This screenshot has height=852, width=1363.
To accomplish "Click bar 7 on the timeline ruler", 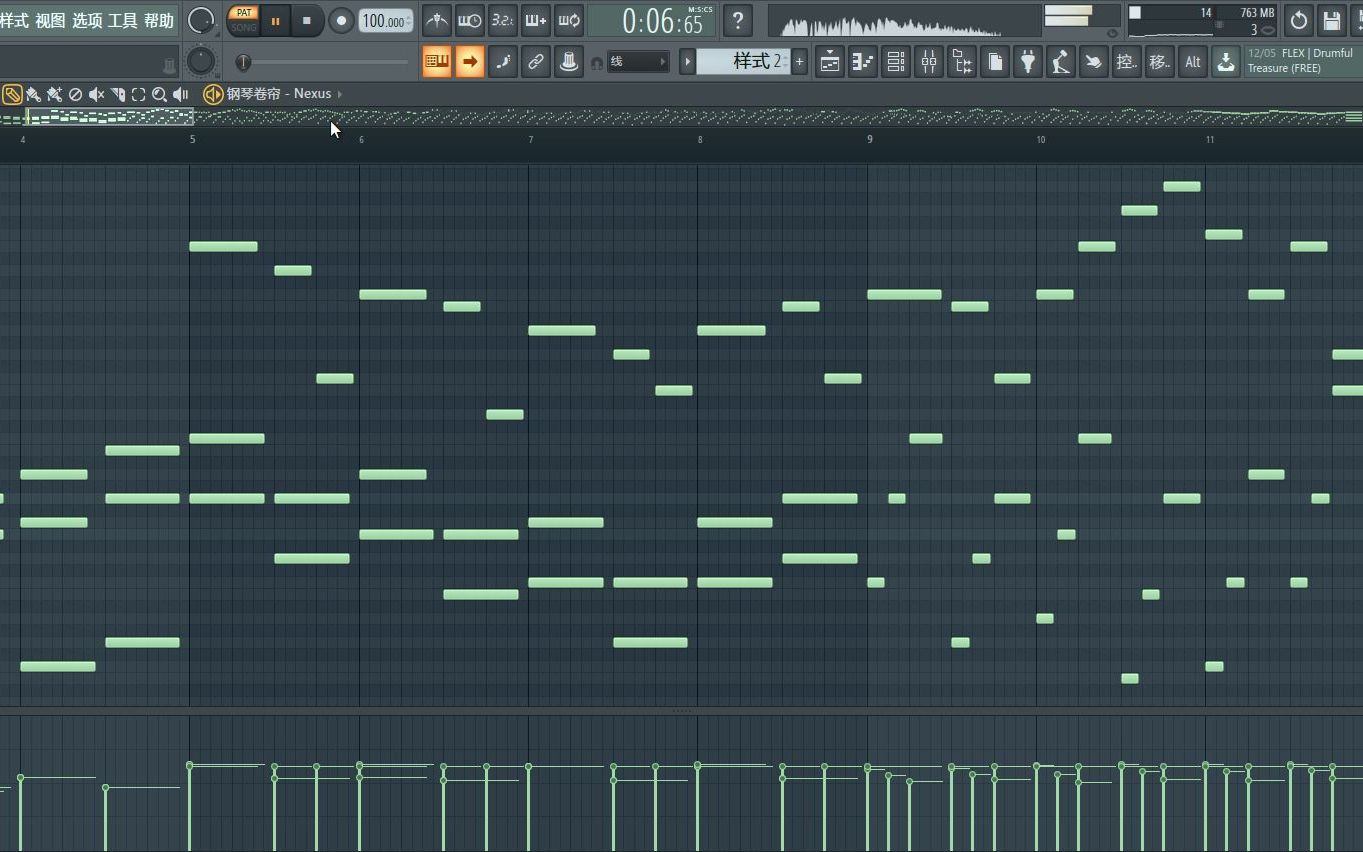I will pyautogui.click(x=531, y=139).
